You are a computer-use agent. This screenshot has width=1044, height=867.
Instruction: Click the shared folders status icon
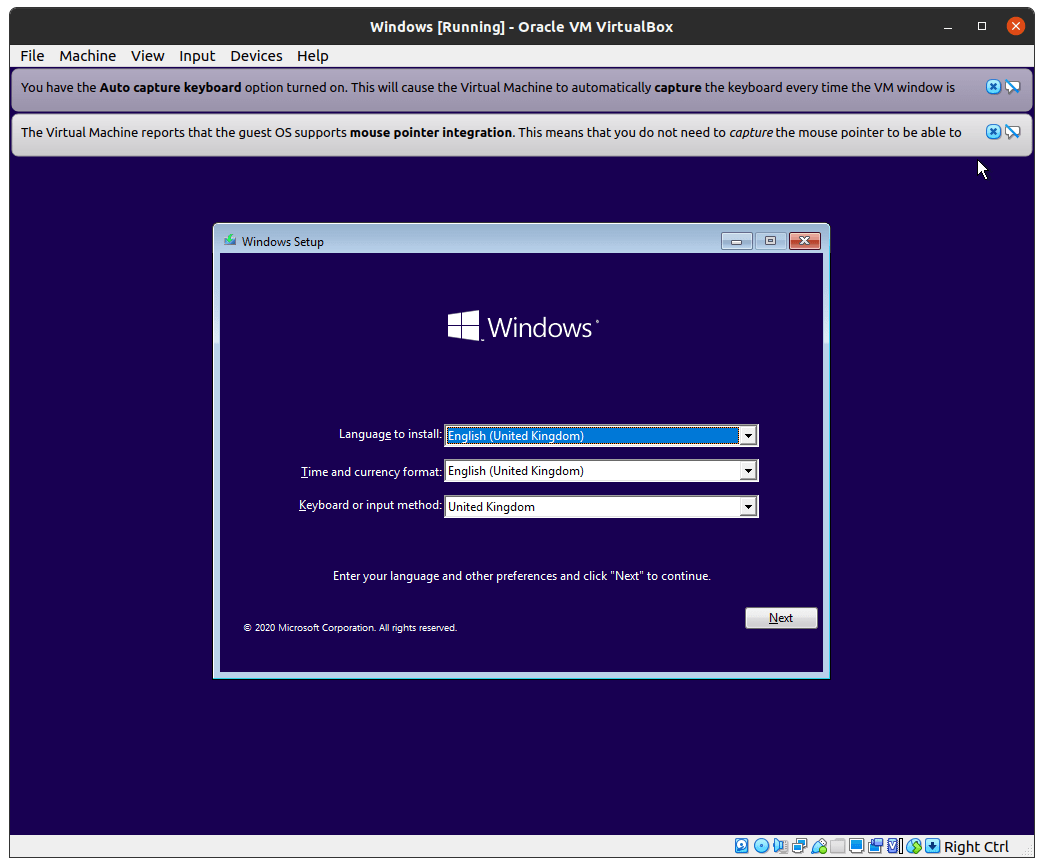point(838,846)
